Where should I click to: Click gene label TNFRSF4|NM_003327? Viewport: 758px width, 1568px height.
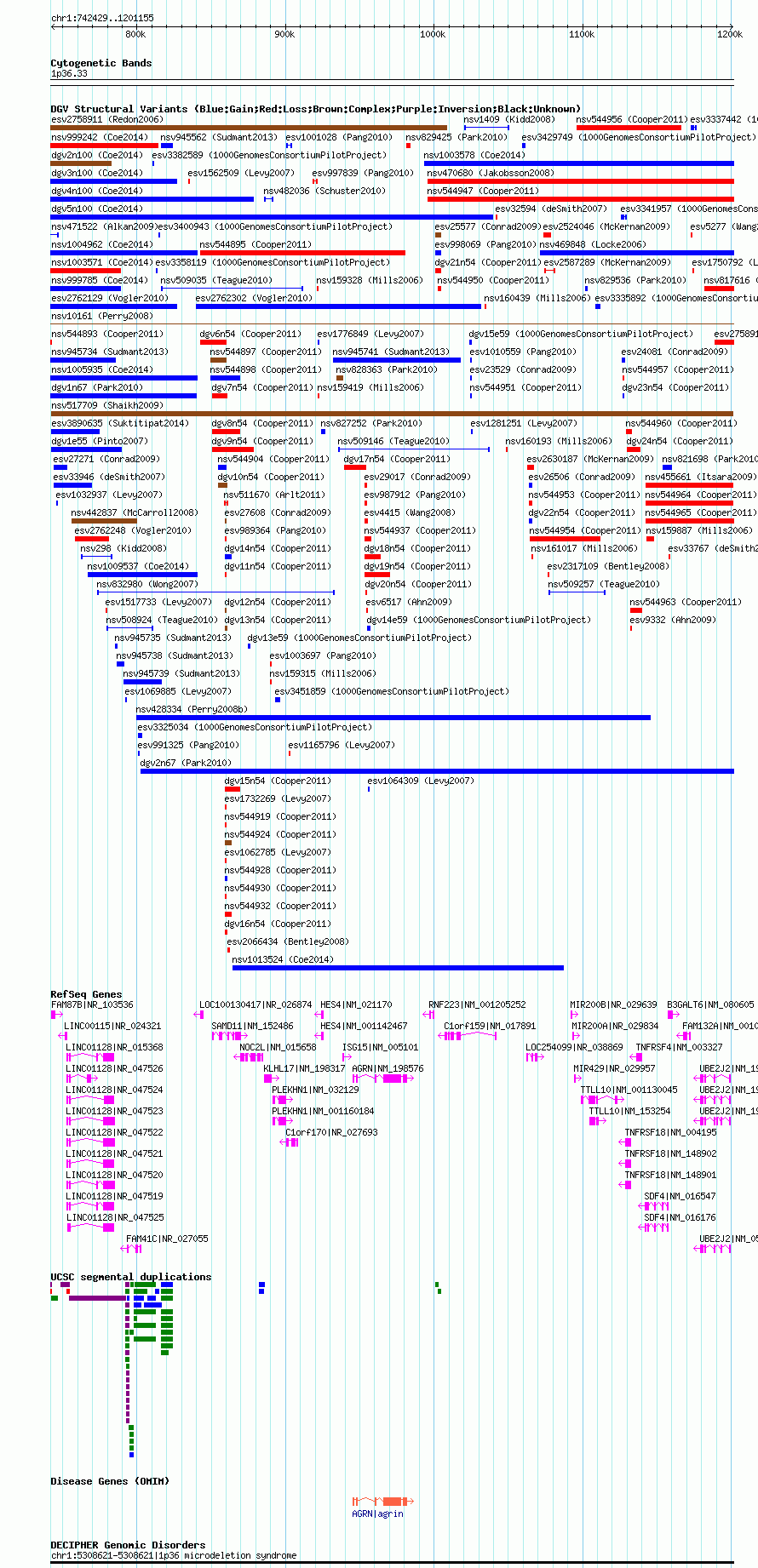[x=680, y=1047]
